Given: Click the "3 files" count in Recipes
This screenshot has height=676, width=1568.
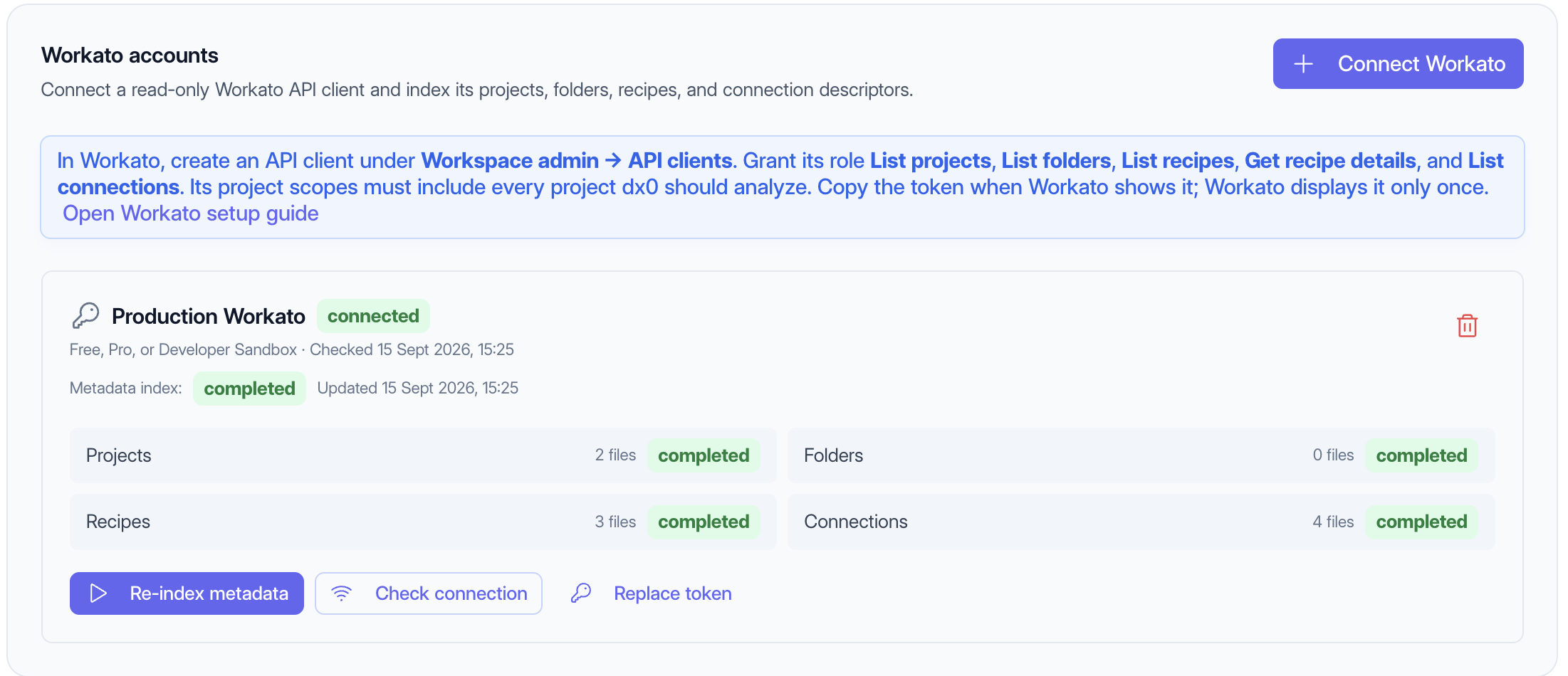Looking at the screenshot, I should point(615,522).
